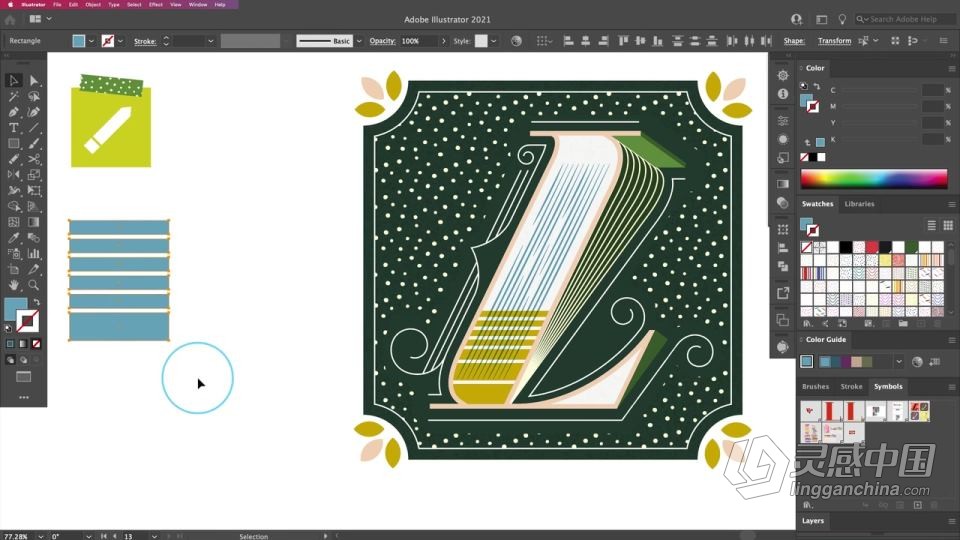Switch to the Libraries tab
960x540 pixels.
(x=859, y=204)
